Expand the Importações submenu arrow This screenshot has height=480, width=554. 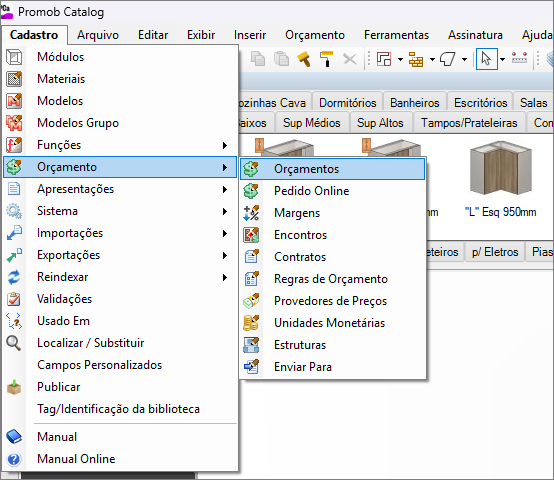225,233
